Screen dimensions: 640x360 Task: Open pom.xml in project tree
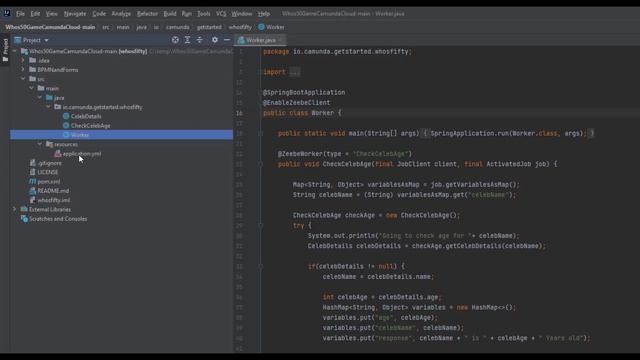pos(49,182)
